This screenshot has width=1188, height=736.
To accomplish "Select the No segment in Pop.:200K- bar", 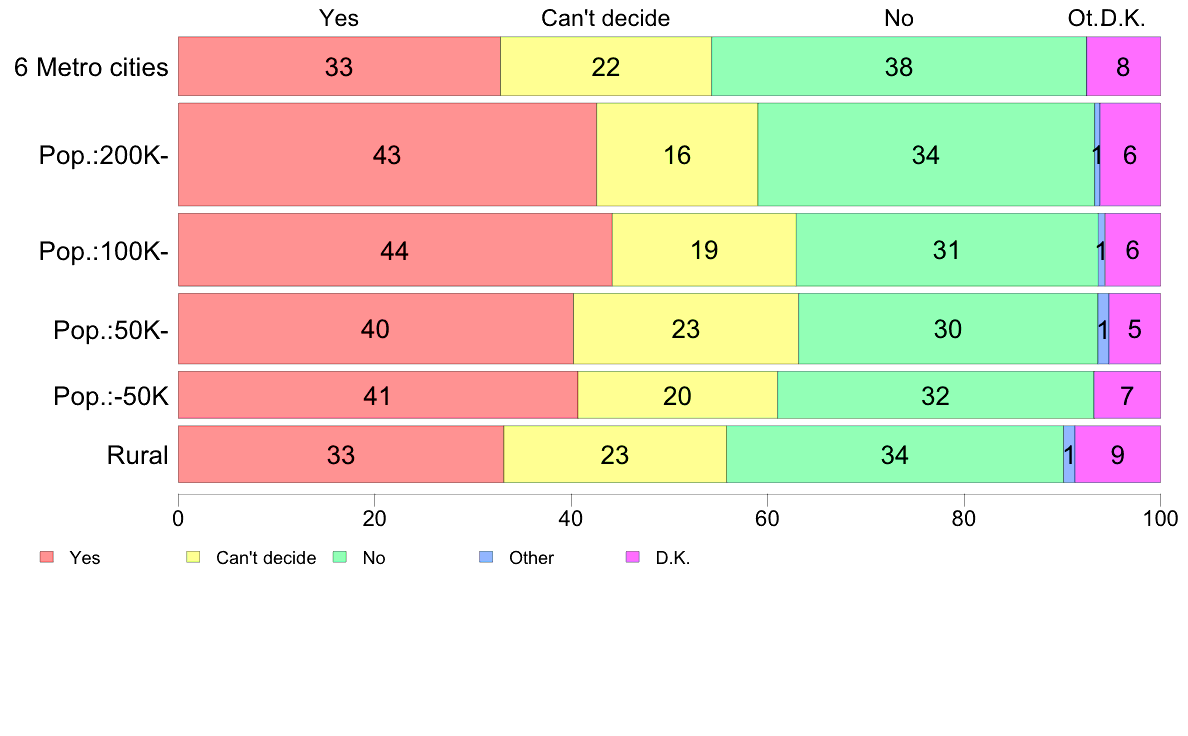I will tap(925, 155).
